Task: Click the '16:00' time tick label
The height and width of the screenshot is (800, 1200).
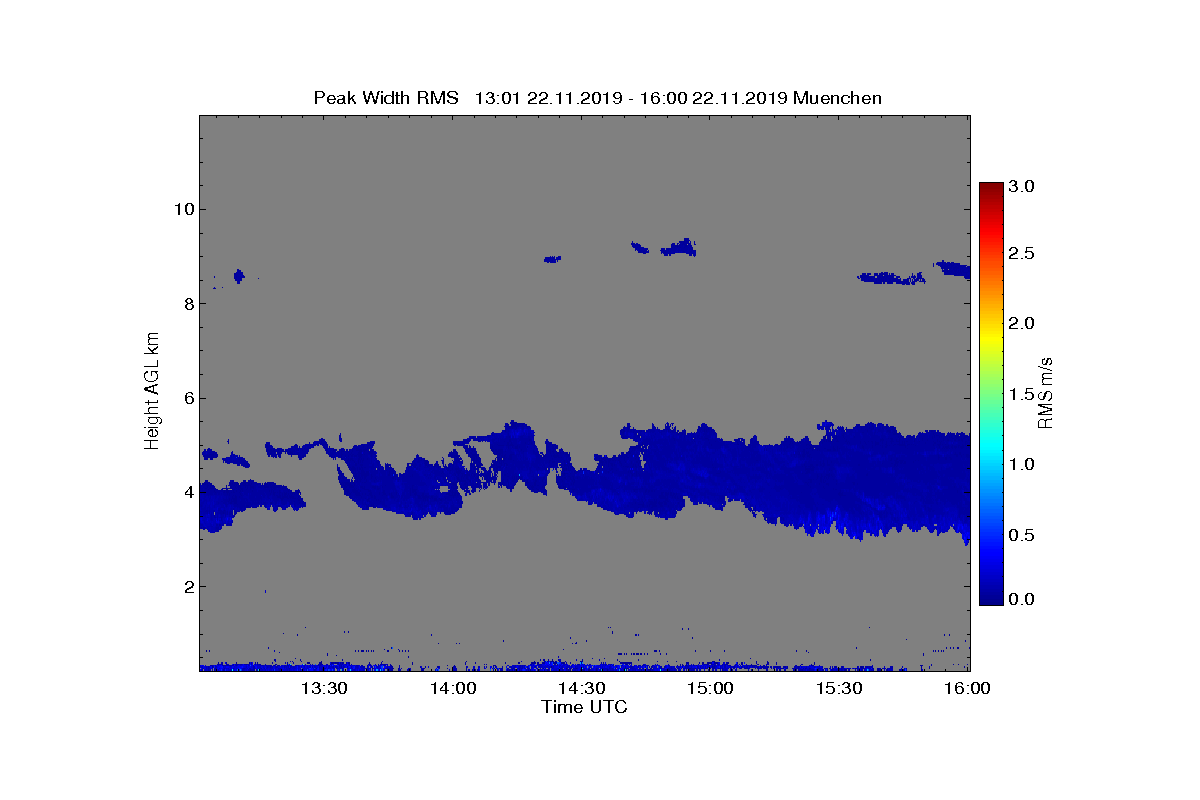Action: (968, 689)
